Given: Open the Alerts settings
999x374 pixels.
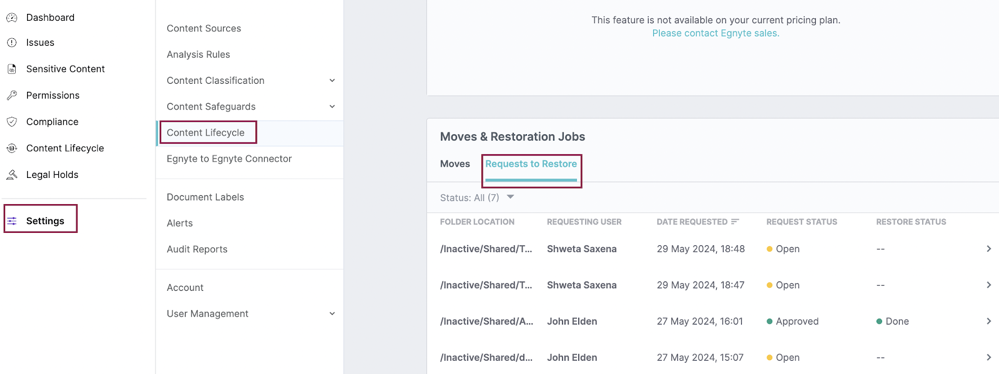Looking at the screenshot, I should pyautogui.click(x=180, y=224).
